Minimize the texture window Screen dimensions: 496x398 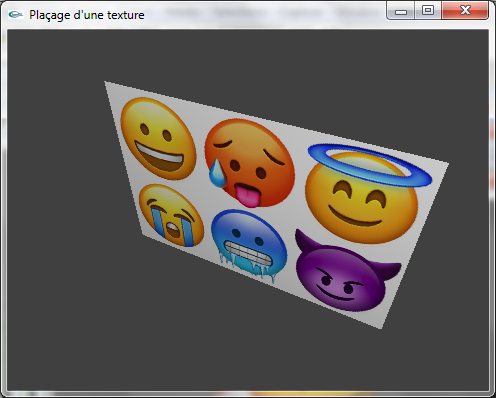tap(401, 11)
